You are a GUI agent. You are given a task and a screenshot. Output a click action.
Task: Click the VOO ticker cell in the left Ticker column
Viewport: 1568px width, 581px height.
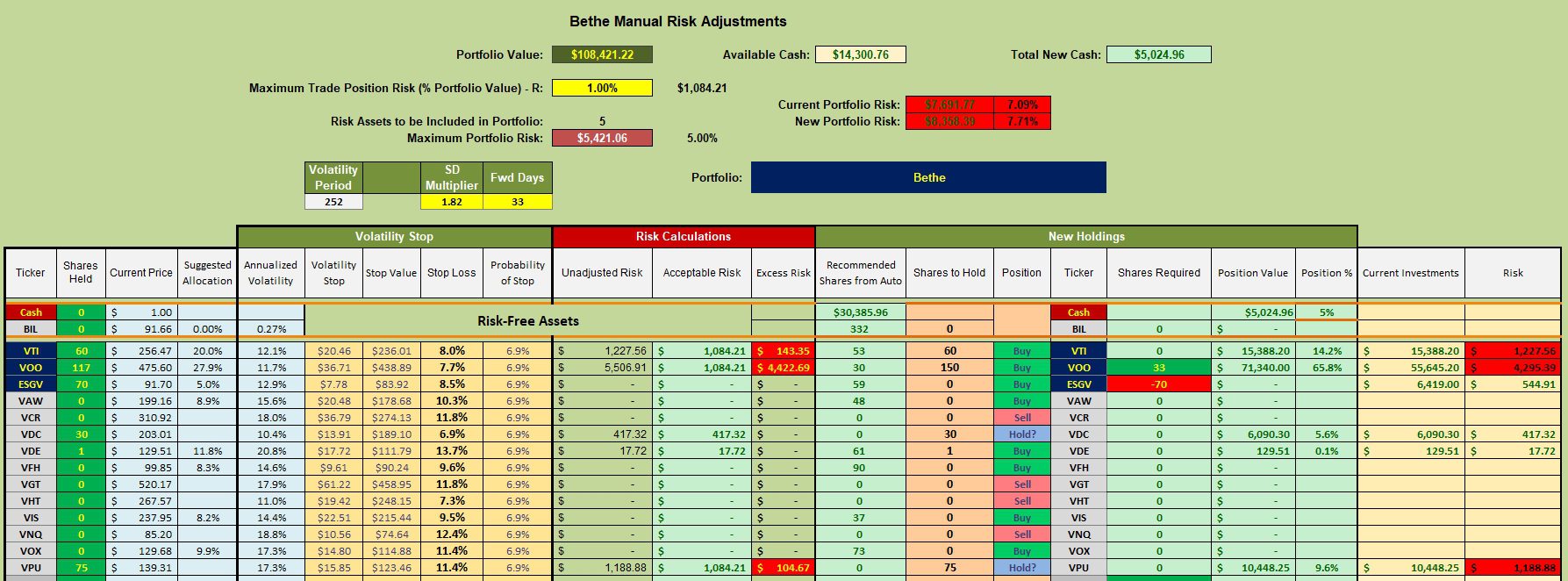click(x=31, y=368)
